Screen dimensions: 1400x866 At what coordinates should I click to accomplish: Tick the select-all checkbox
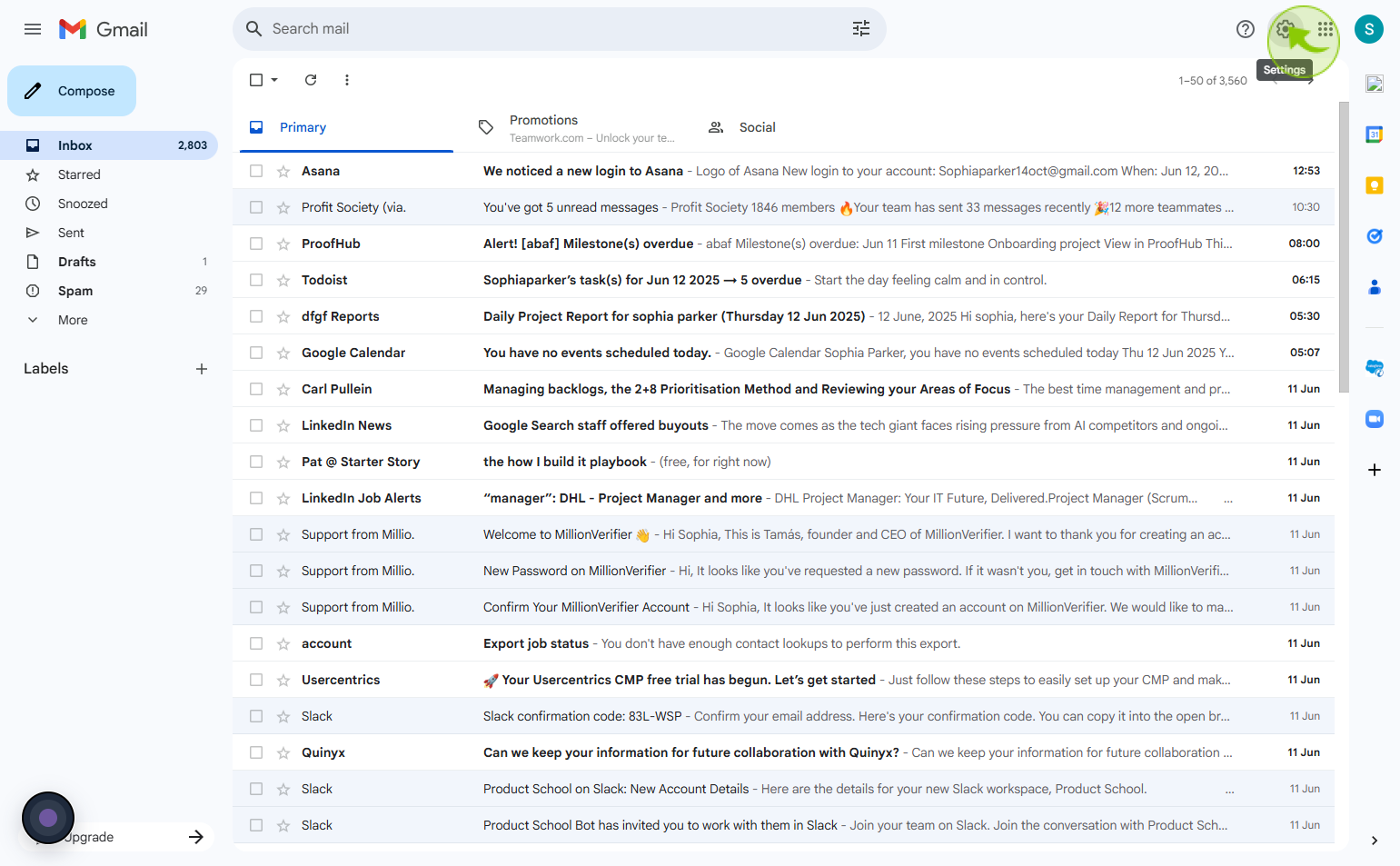pos(256,80)
